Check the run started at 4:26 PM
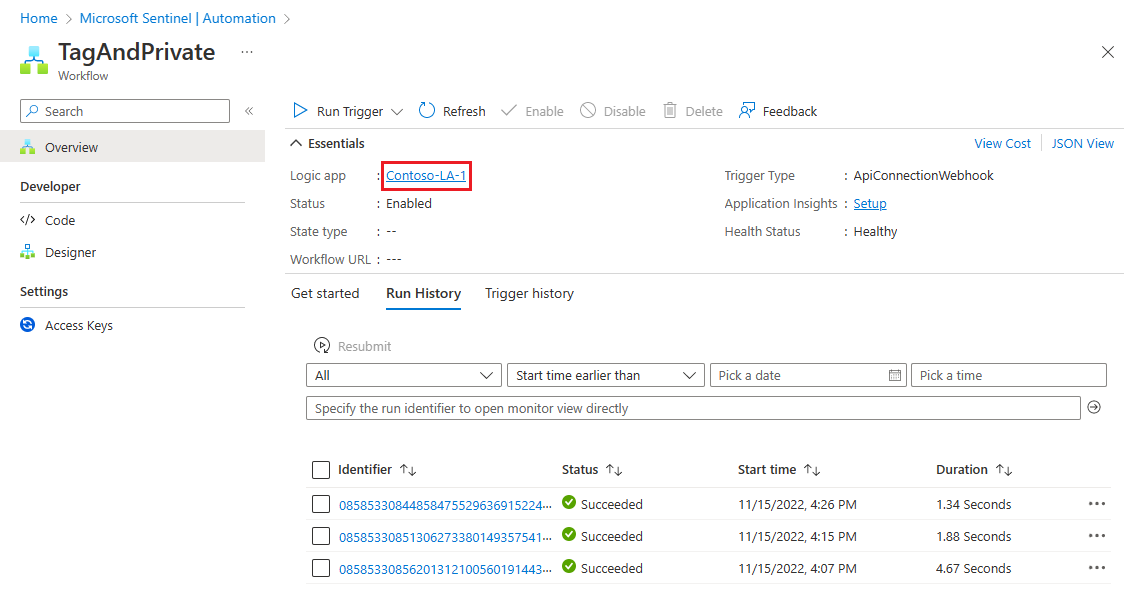The width and height of the screenshot is (1144, 604). click(321, 505)
